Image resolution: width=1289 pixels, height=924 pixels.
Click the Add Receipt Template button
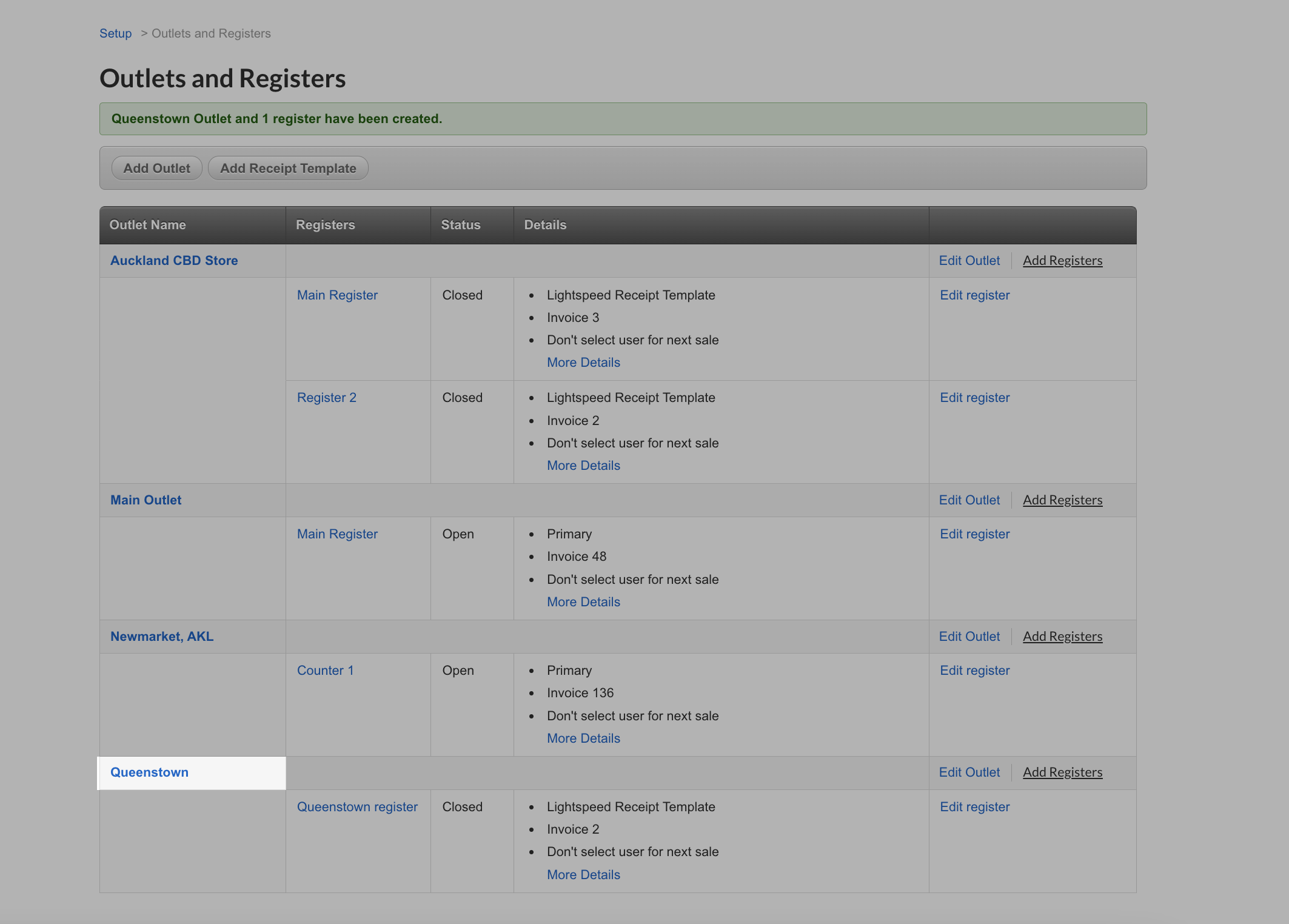(x=288, y=169)
